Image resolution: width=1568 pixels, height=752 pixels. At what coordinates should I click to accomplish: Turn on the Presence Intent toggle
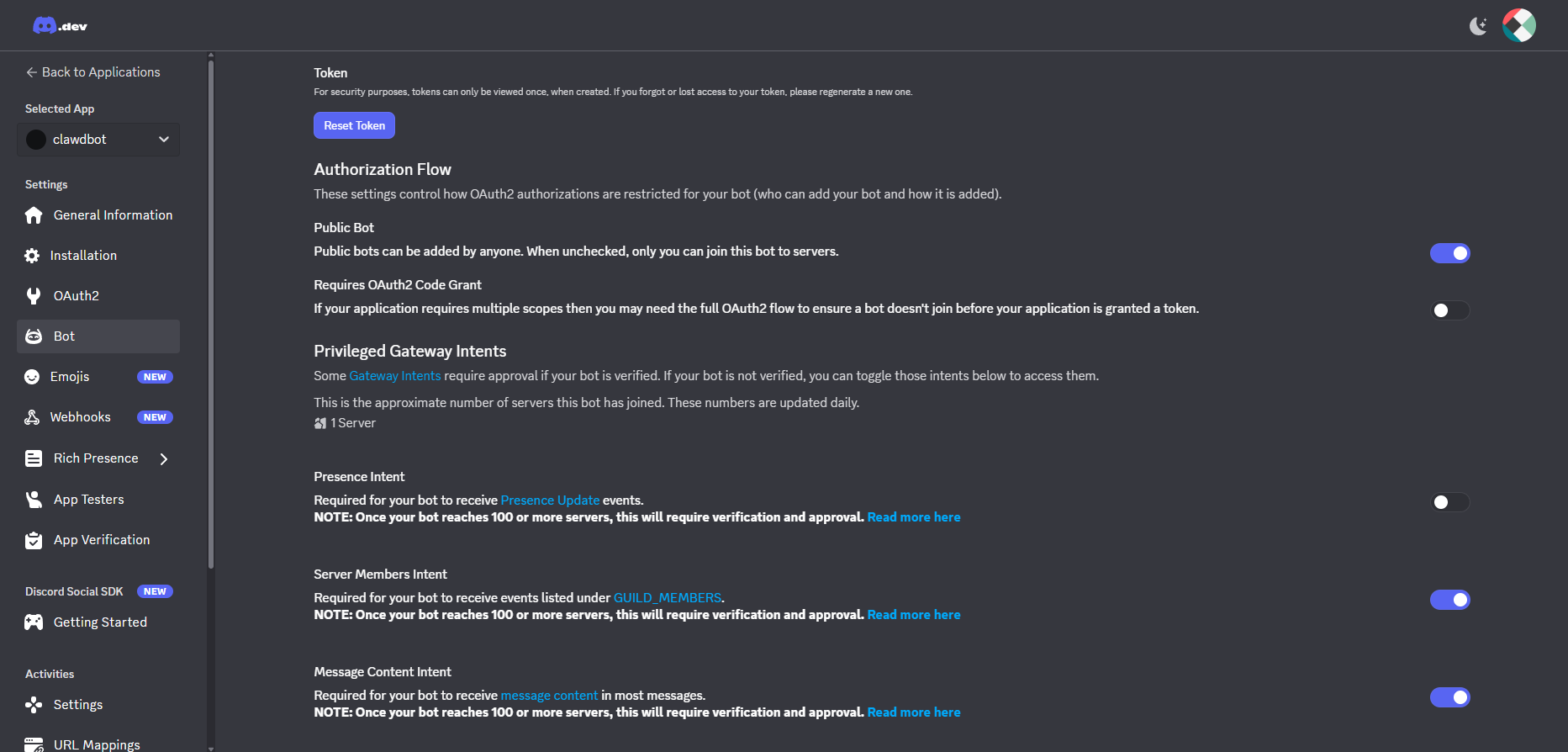point(1449,502)
